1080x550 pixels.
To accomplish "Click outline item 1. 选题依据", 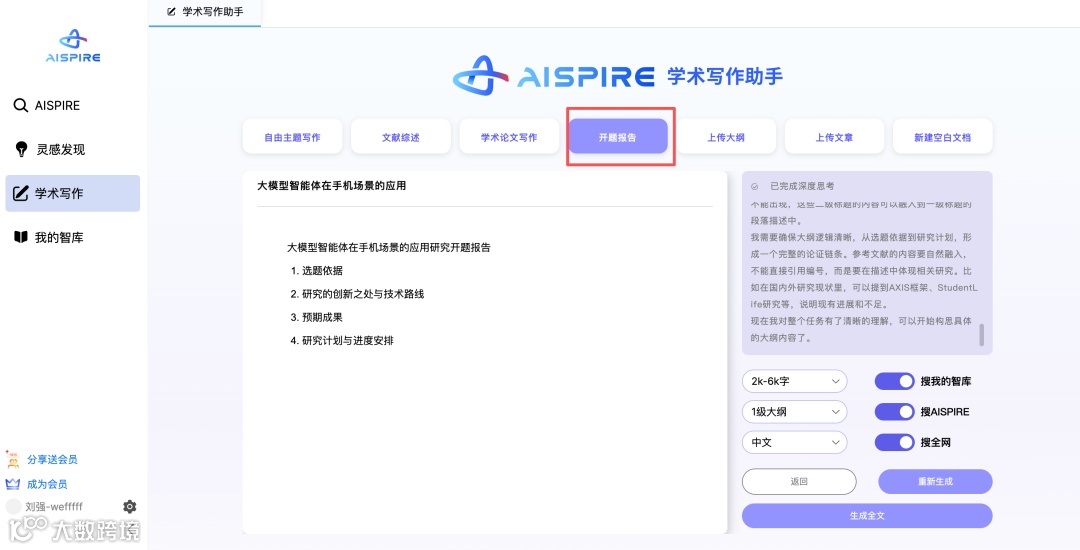I will tap(317, 271).
